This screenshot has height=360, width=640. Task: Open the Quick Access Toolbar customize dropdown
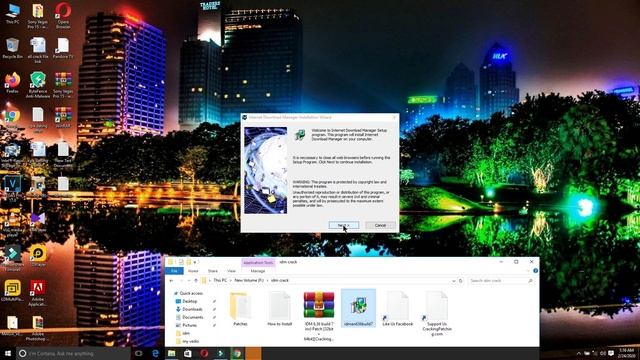pyautogui.click(x=195, y=262)
